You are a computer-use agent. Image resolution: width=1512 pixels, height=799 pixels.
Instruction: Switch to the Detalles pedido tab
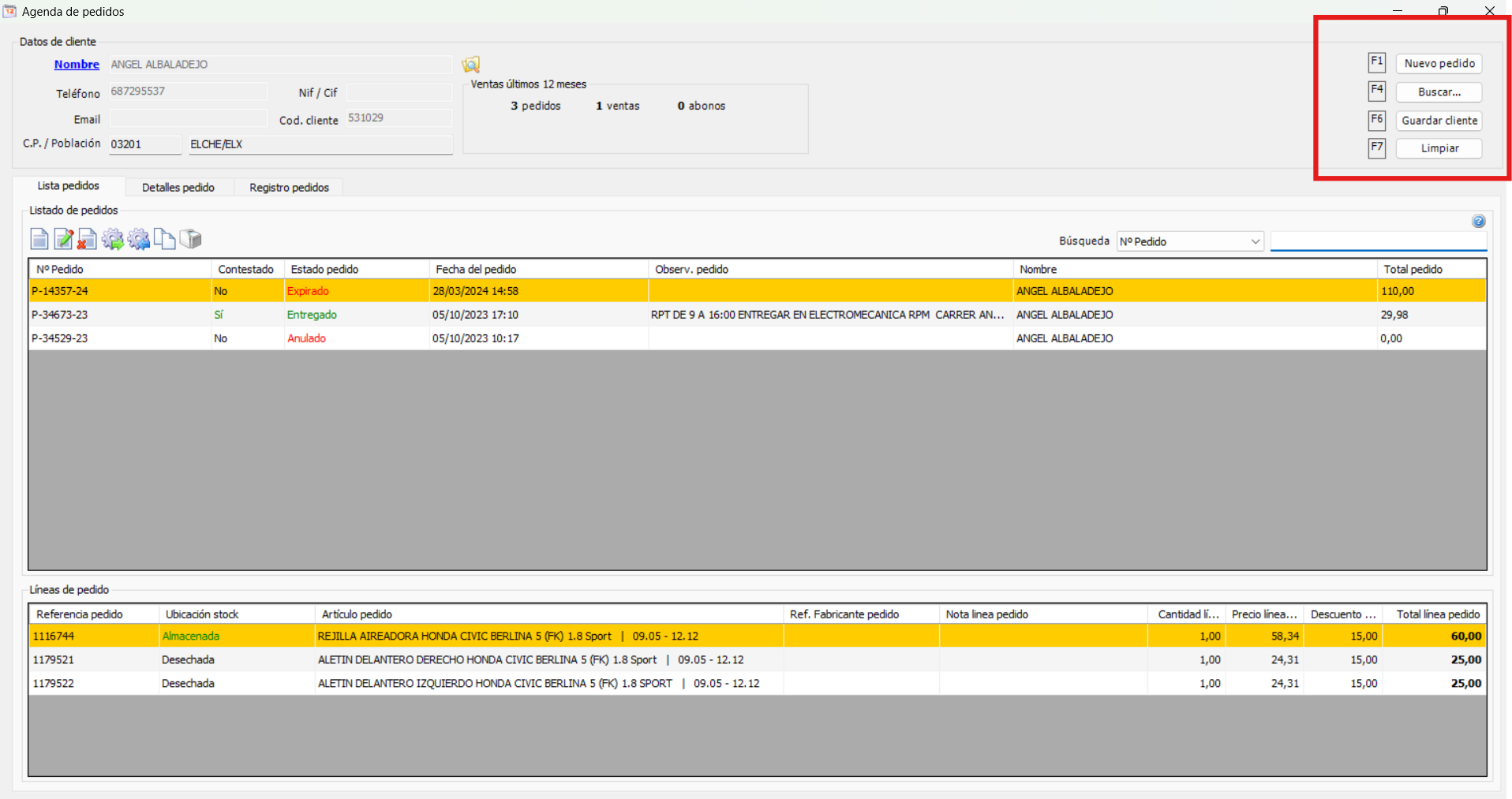(x=178, y=188)
